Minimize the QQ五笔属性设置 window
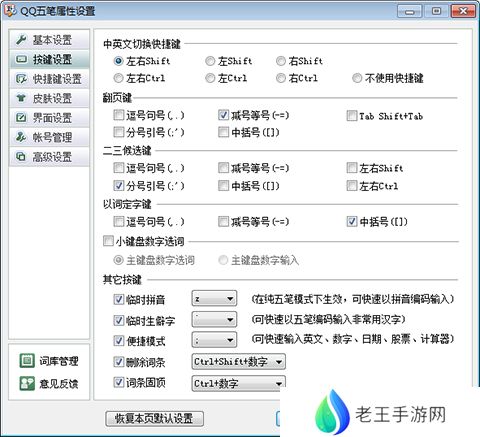The image size is (480, 437). coord(410,11)
